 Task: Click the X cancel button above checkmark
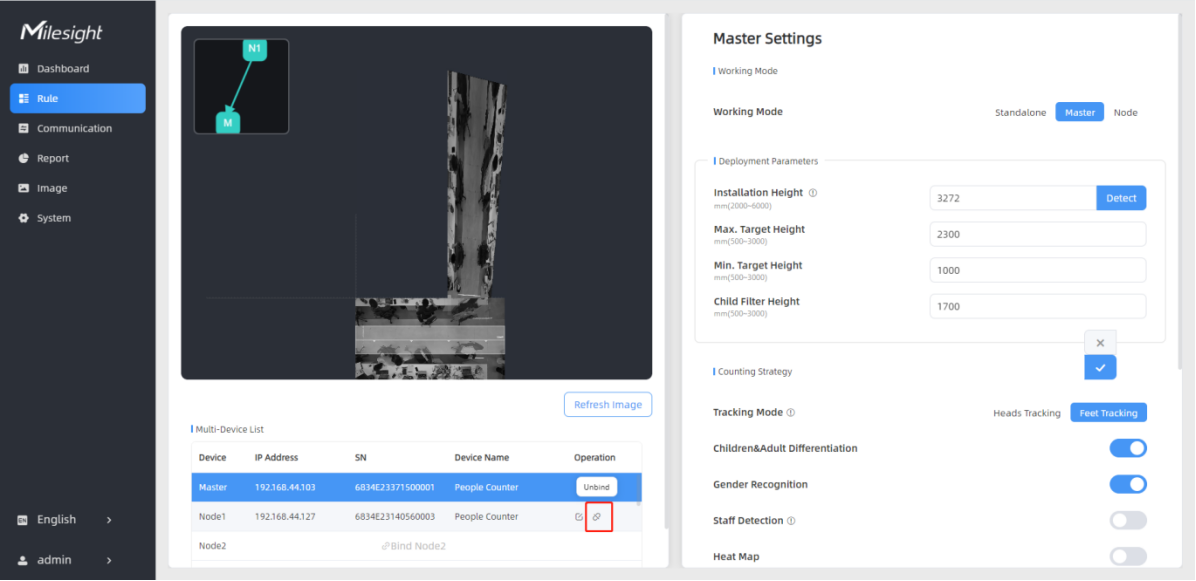click(1100, 343)
